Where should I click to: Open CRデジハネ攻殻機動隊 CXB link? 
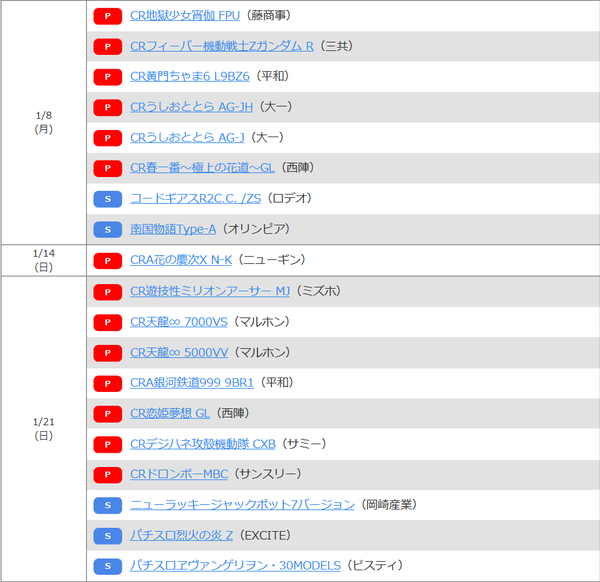pos(203,444)
